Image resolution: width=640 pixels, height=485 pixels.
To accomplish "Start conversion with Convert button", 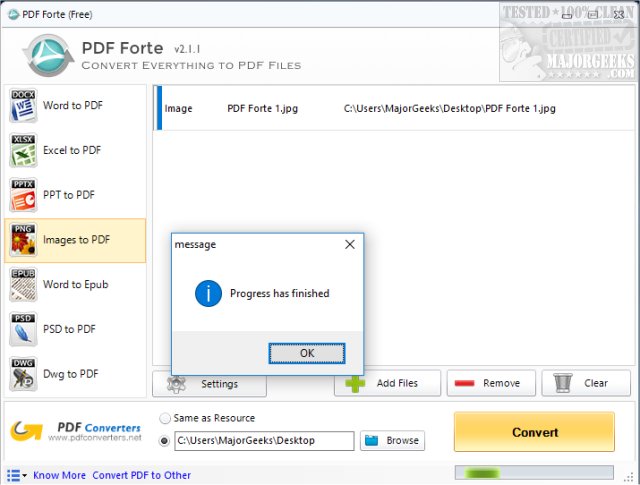I will (x=534, y=432).
